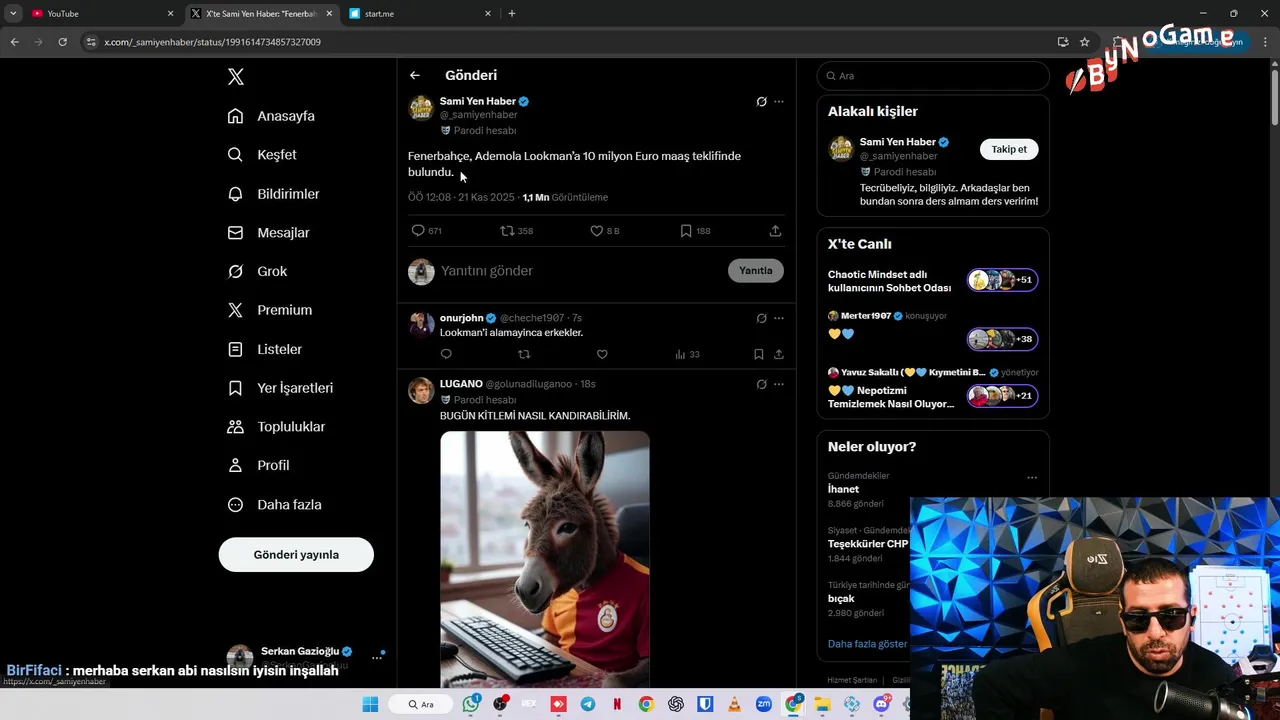The image size is (1280, 720).
Task: Open Listeler in the sidebar
Action: click(x=264, y=349)
